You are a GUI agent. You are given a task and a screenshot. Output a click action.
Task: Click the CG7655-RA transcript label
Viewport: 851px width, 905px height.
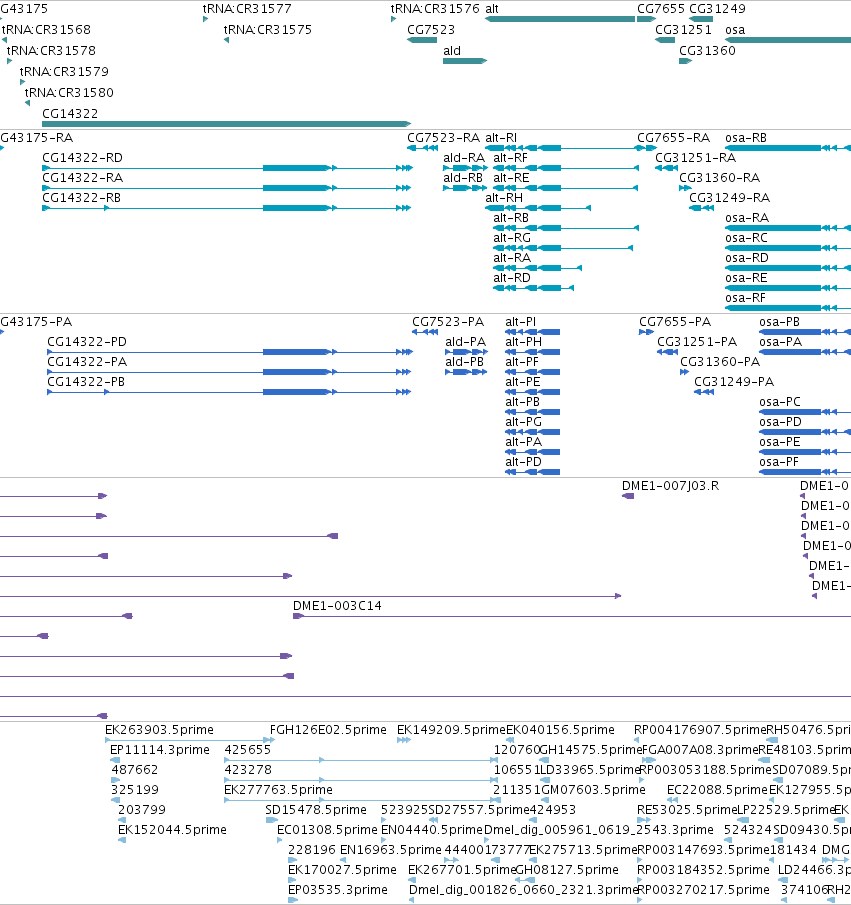pos(673,137)
